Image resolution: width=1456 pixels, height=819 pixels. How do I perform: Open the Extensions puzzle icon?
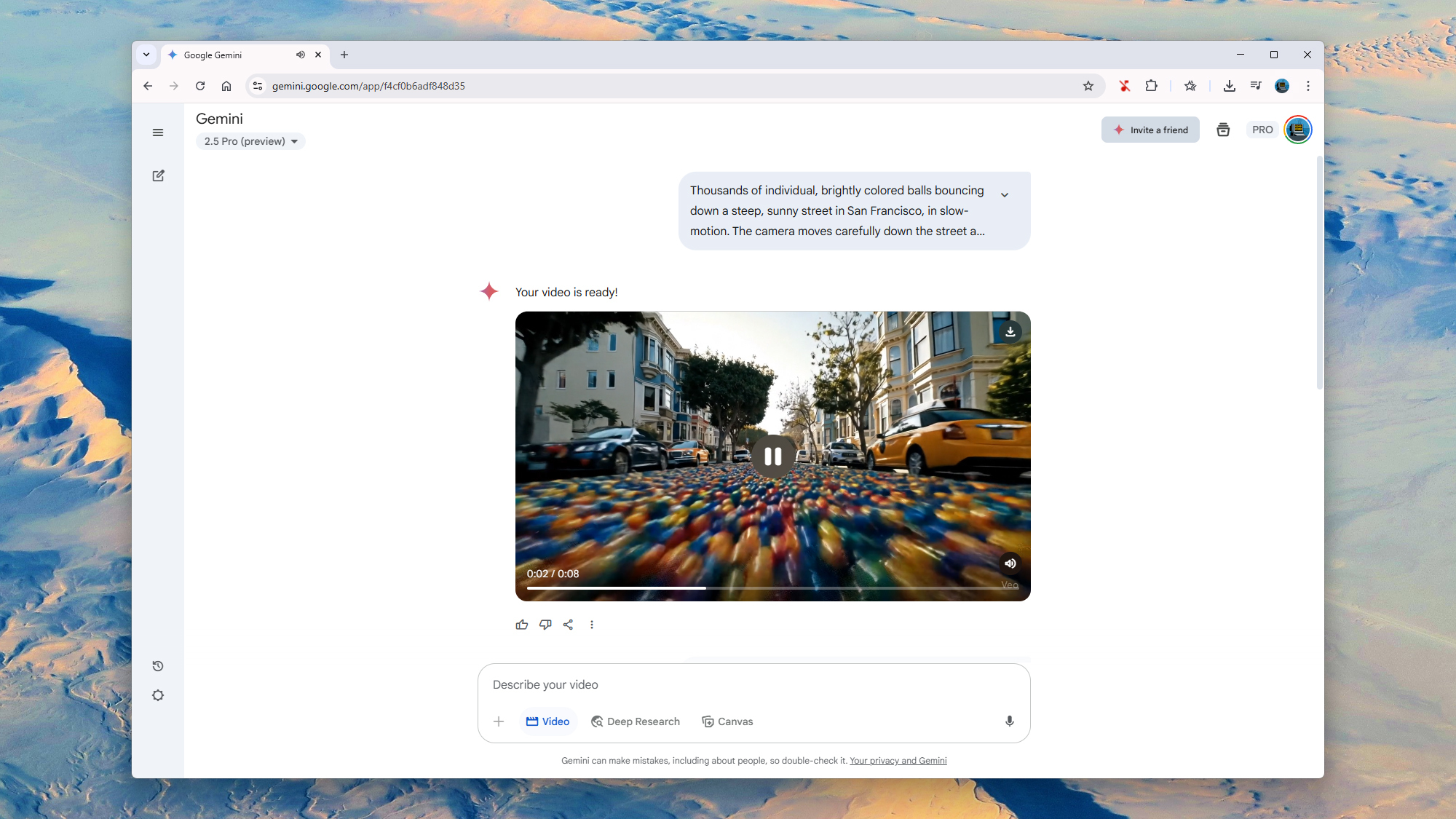coord(1151,86)
